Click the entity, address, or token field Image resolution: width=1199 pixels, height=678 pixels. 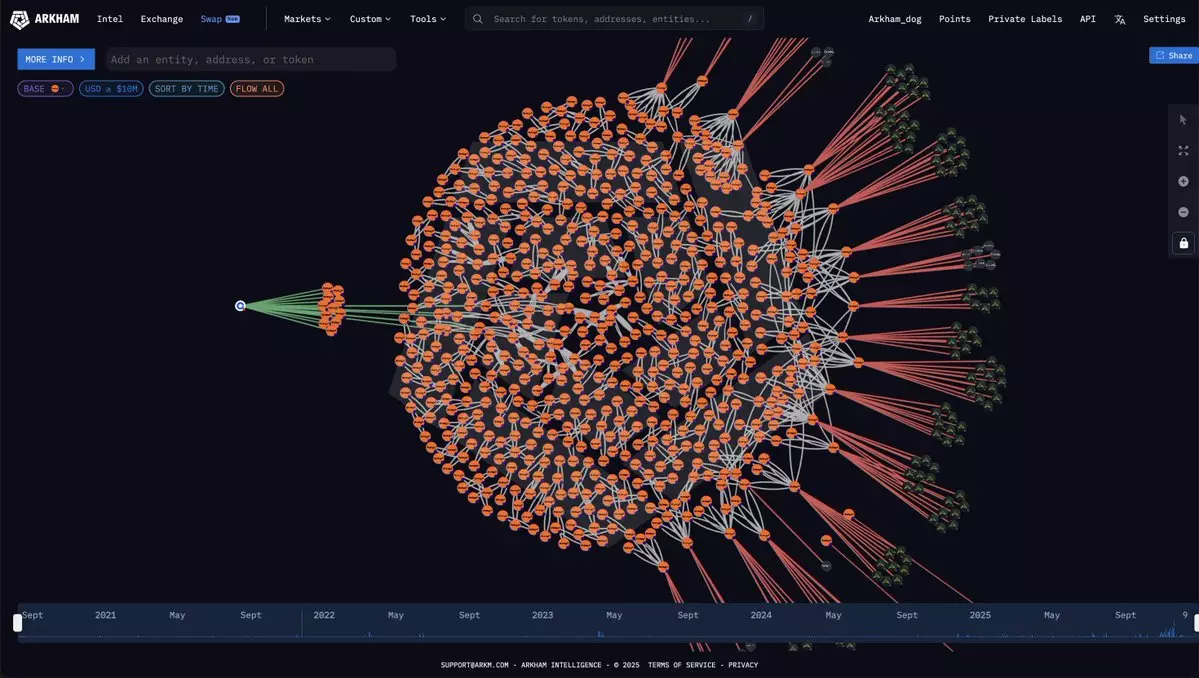[250, 60]
